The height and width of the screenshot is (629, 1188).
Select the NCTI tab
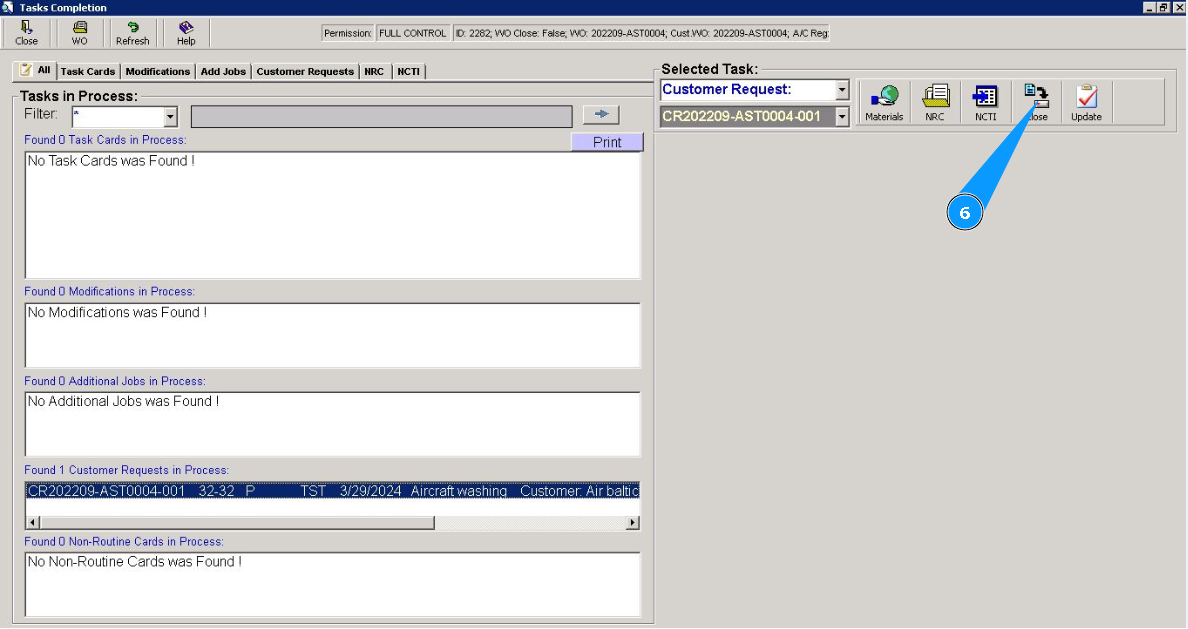[408, 71]
